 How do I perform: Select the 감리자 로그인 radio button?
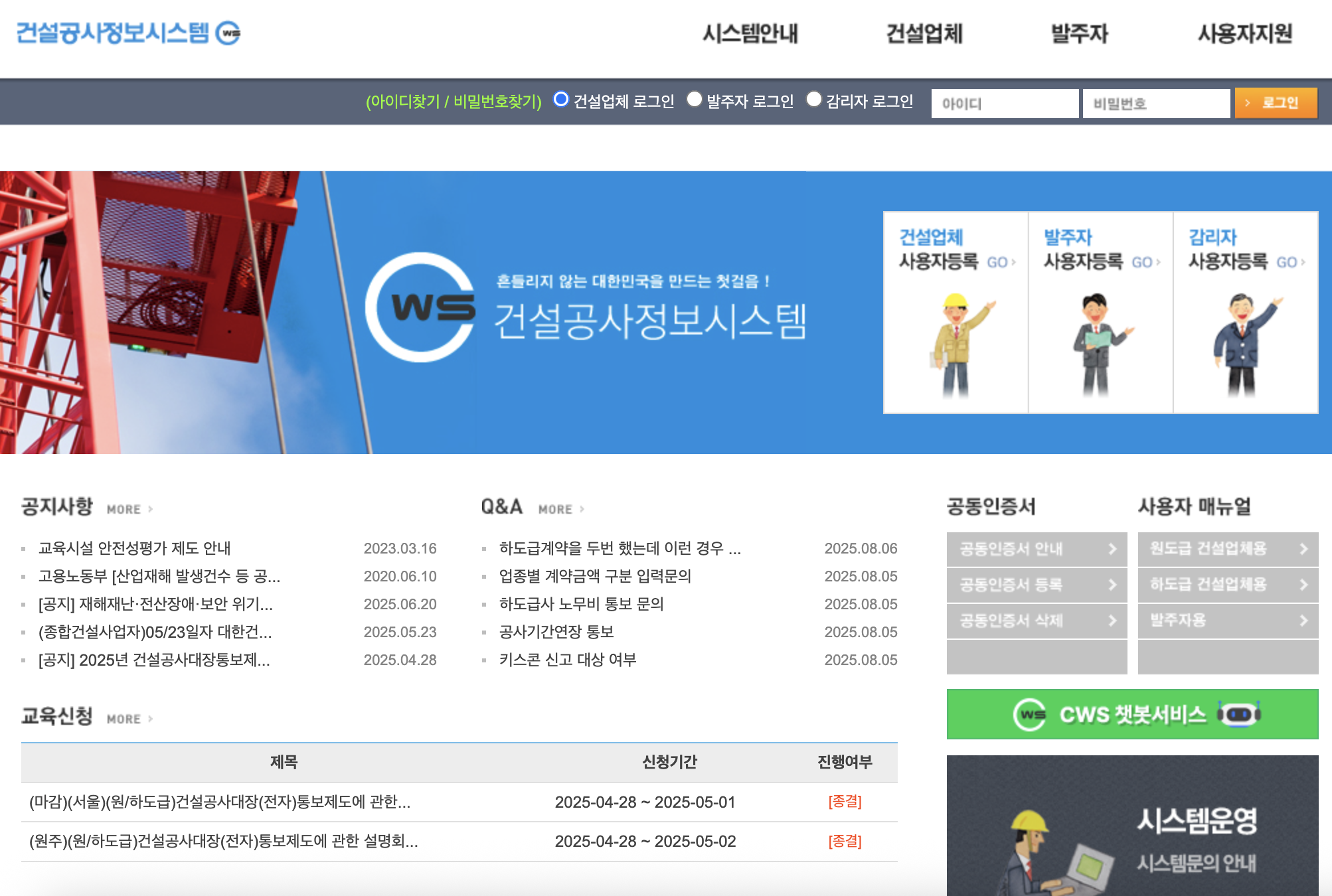tap(814, 101)
